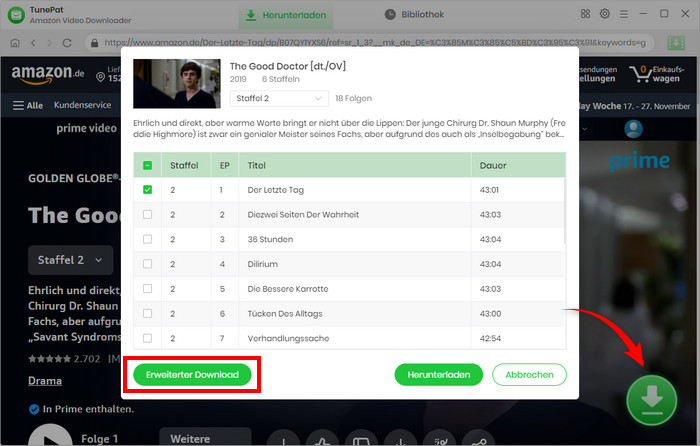Open the Staffel 2 dropdown in dialog
Viewport: 700px width, 446px height.
279,98
